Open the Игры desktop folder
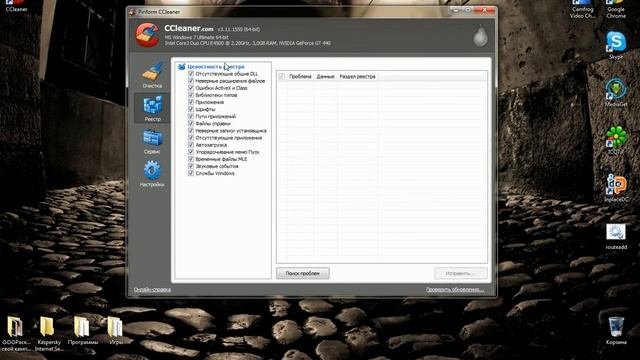 pos(116,331)
